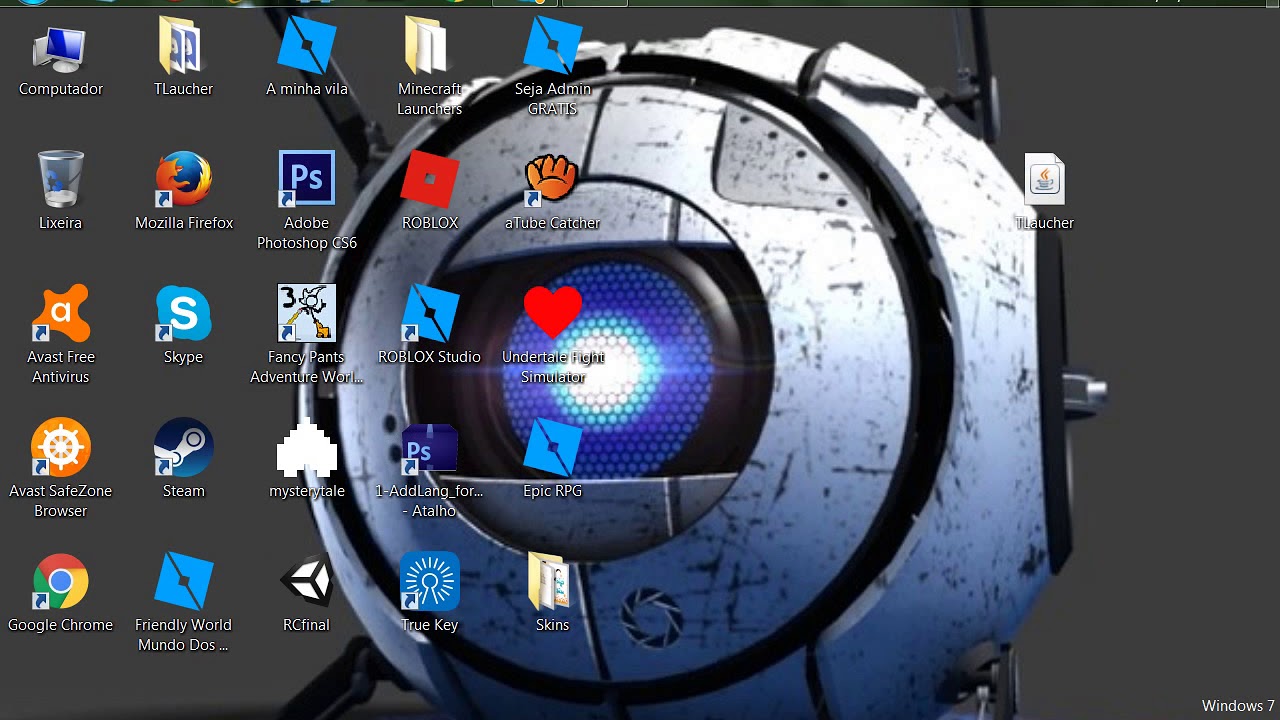This screenshot has height=720, width=1280.
Task: Launch Skype
Action: click(x=184, y=313)
